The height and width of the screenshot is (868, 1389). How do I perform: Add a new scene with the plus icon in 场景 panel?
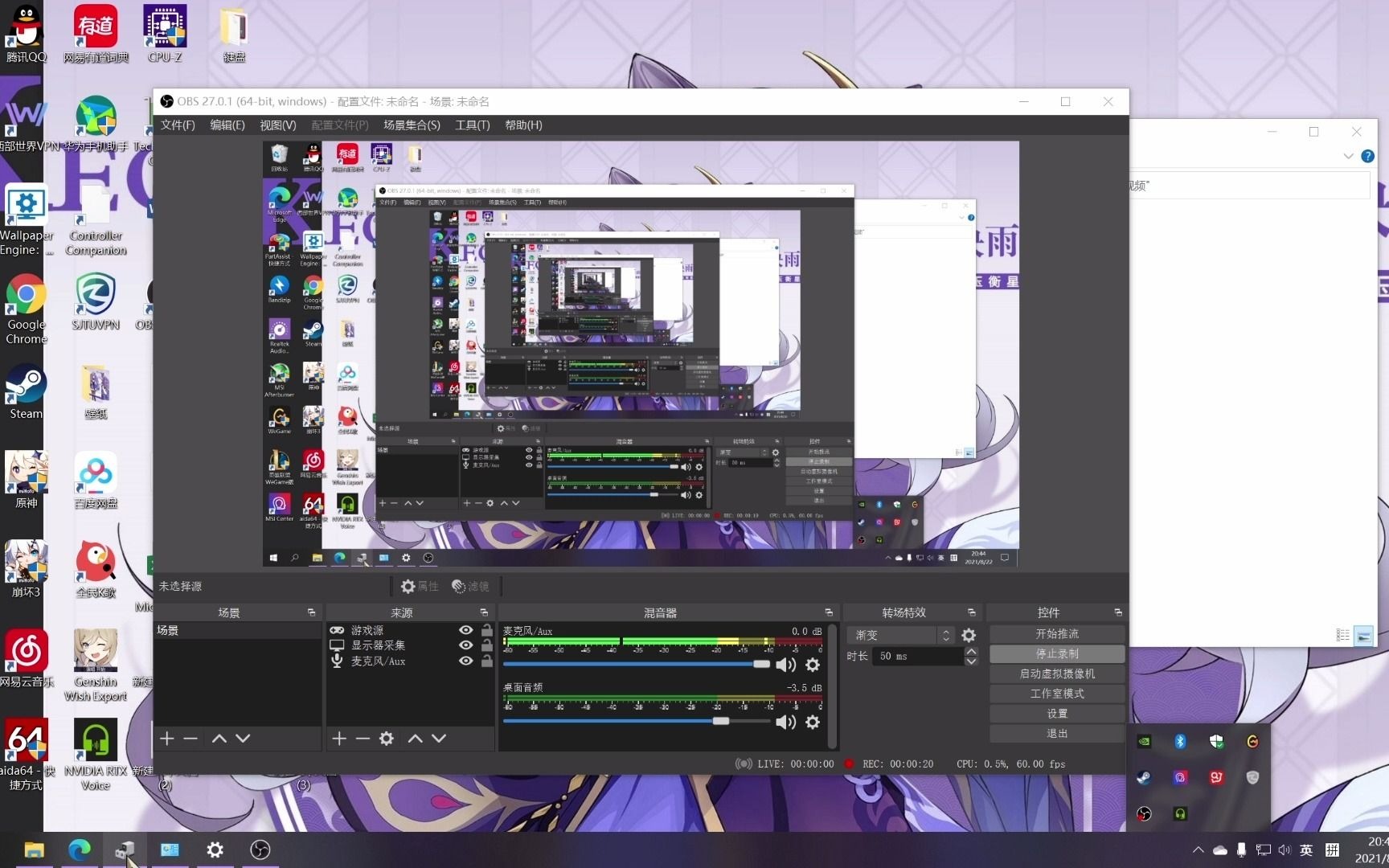tap(166, 738)
